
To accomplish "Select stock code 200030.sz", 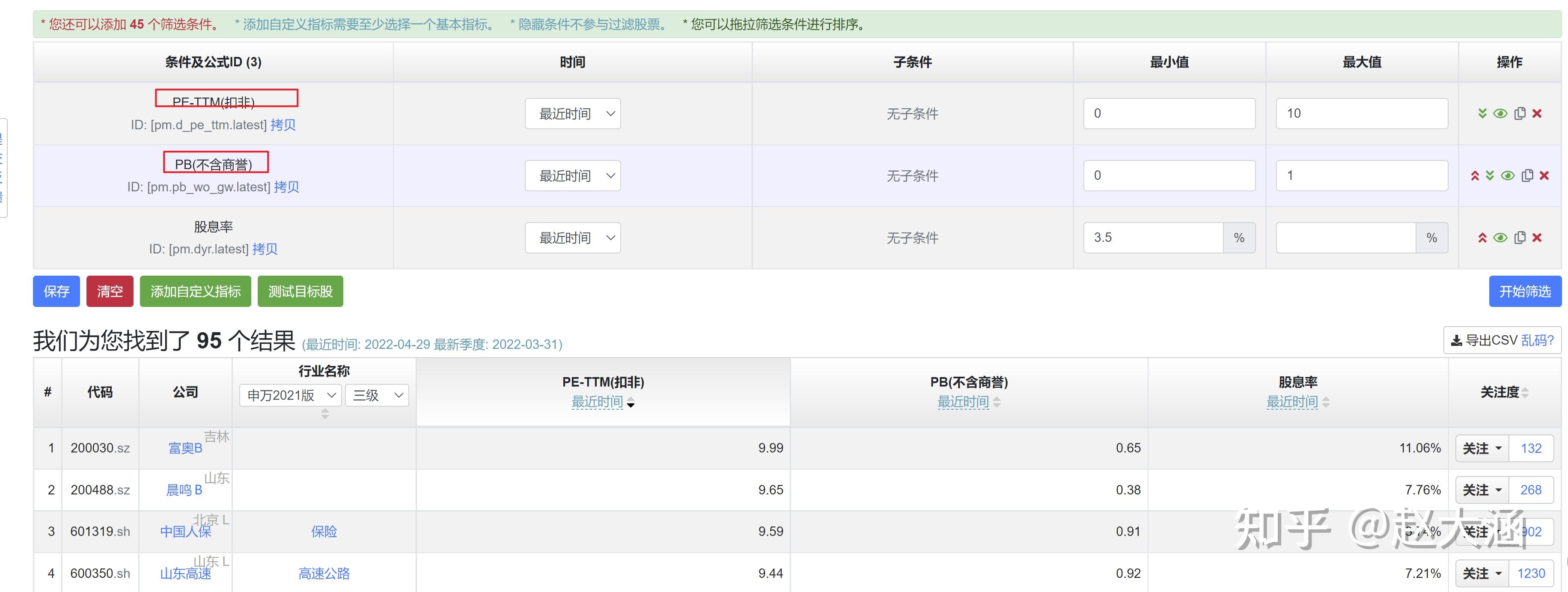I will (x=101, y=449).
